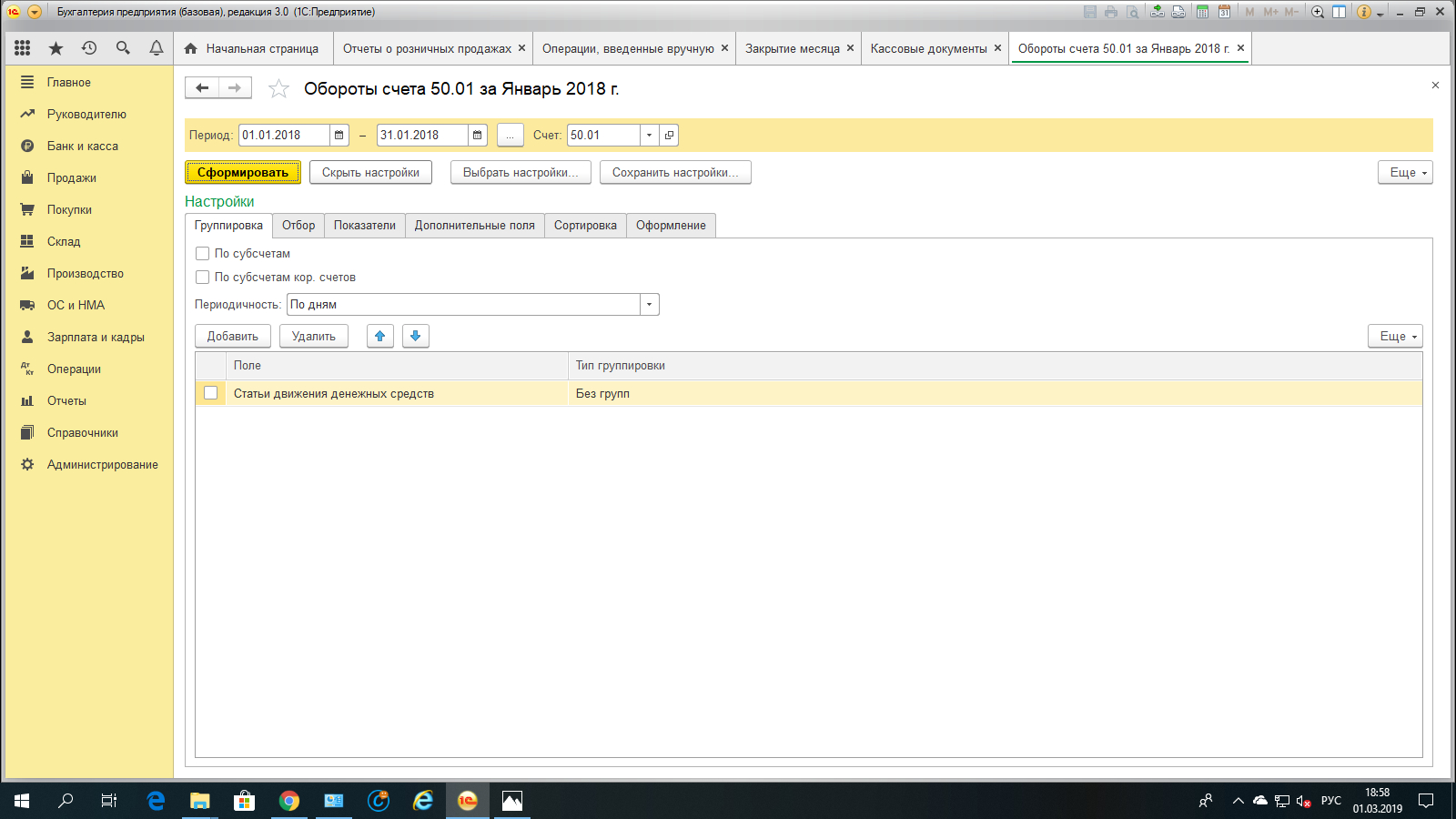Click Выбрать настройки... button

click(521, 173)
